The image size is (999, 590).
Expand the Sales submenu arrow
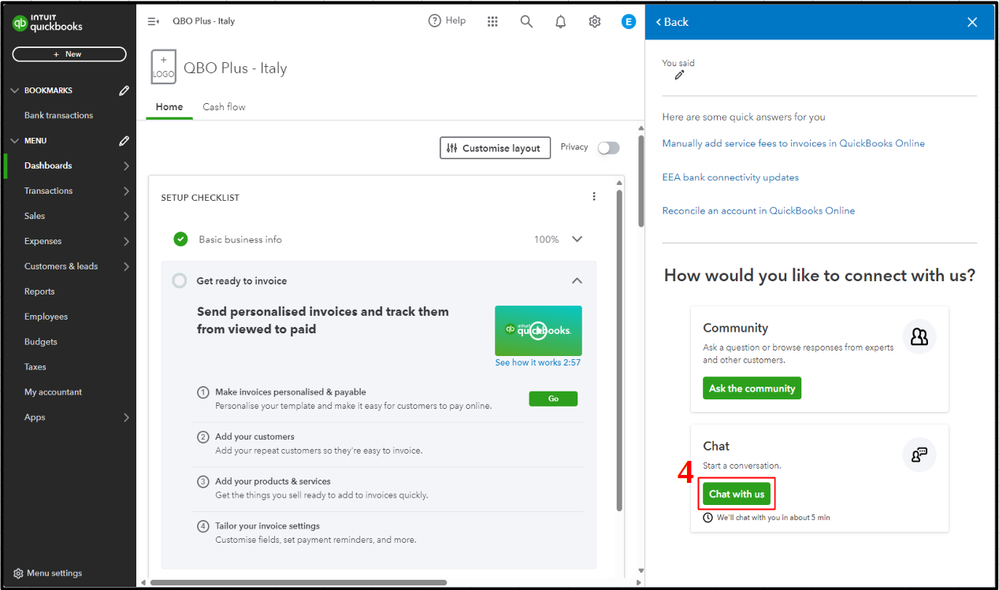(x=126, y=216)
